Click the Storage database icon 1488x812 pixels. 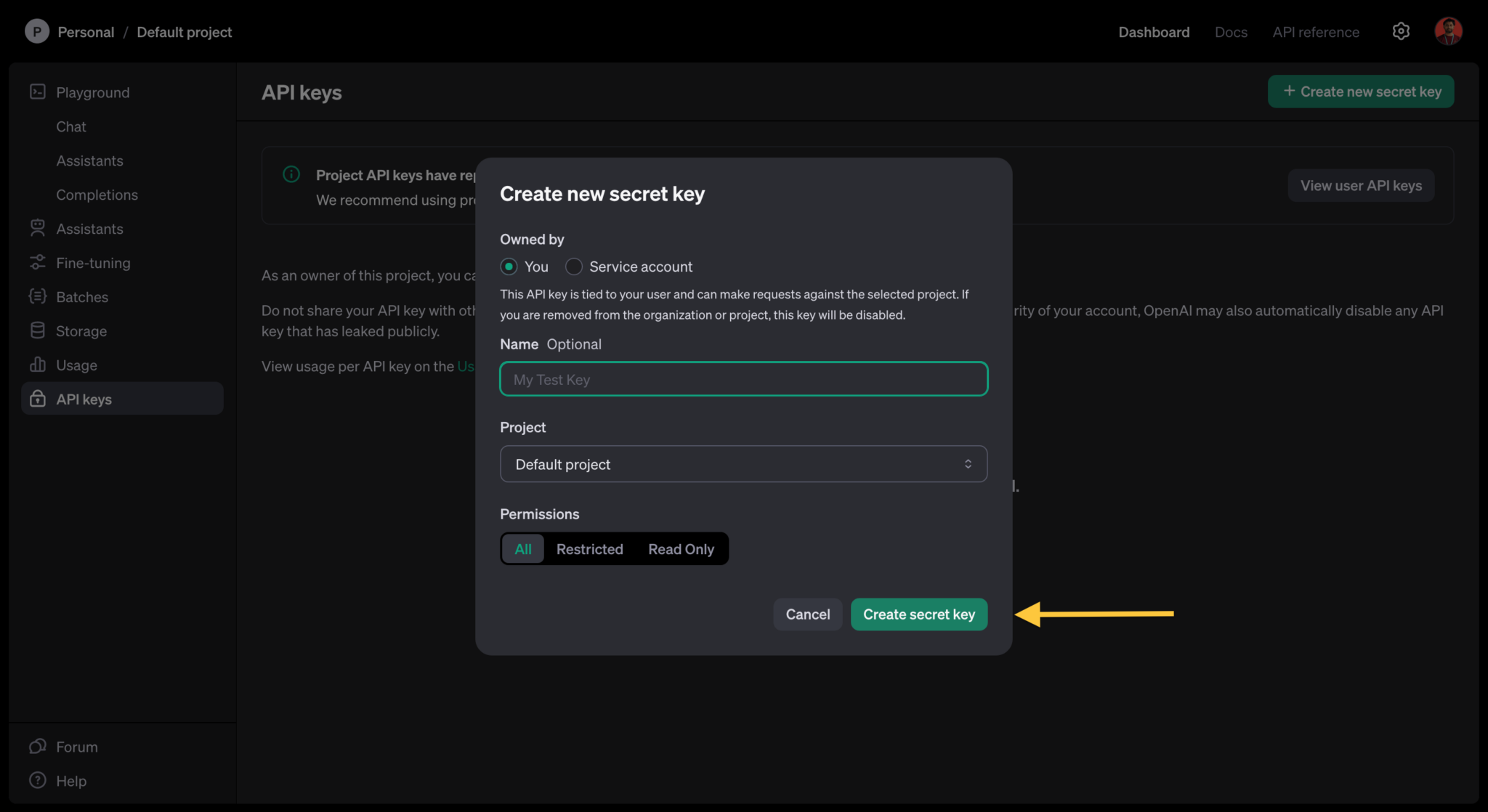(38, 330)
